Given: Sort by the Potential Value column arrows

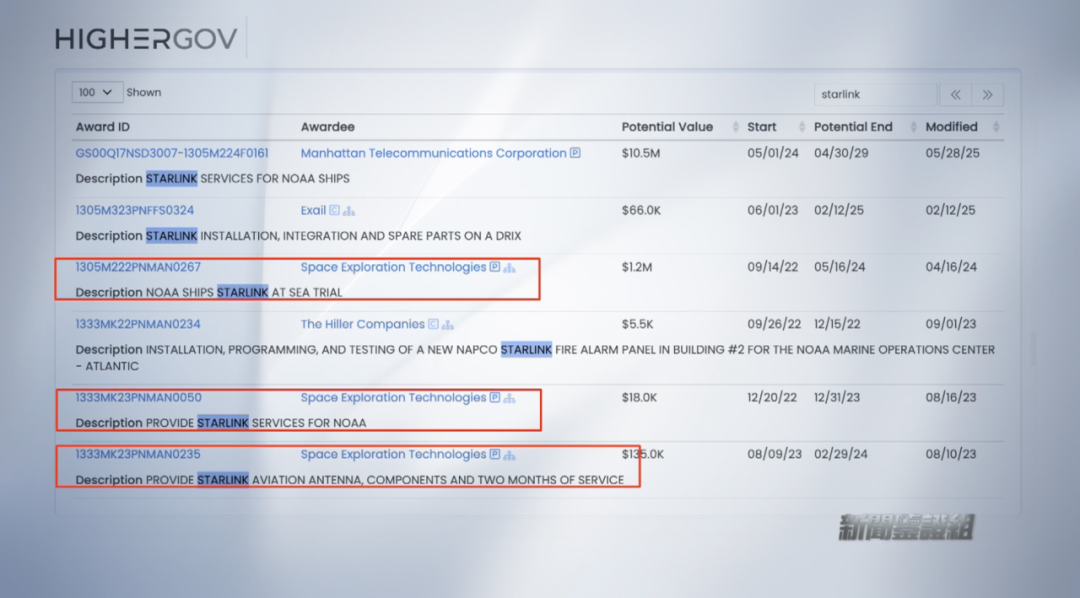Looking at the screenshot, I should coord(735,127).
